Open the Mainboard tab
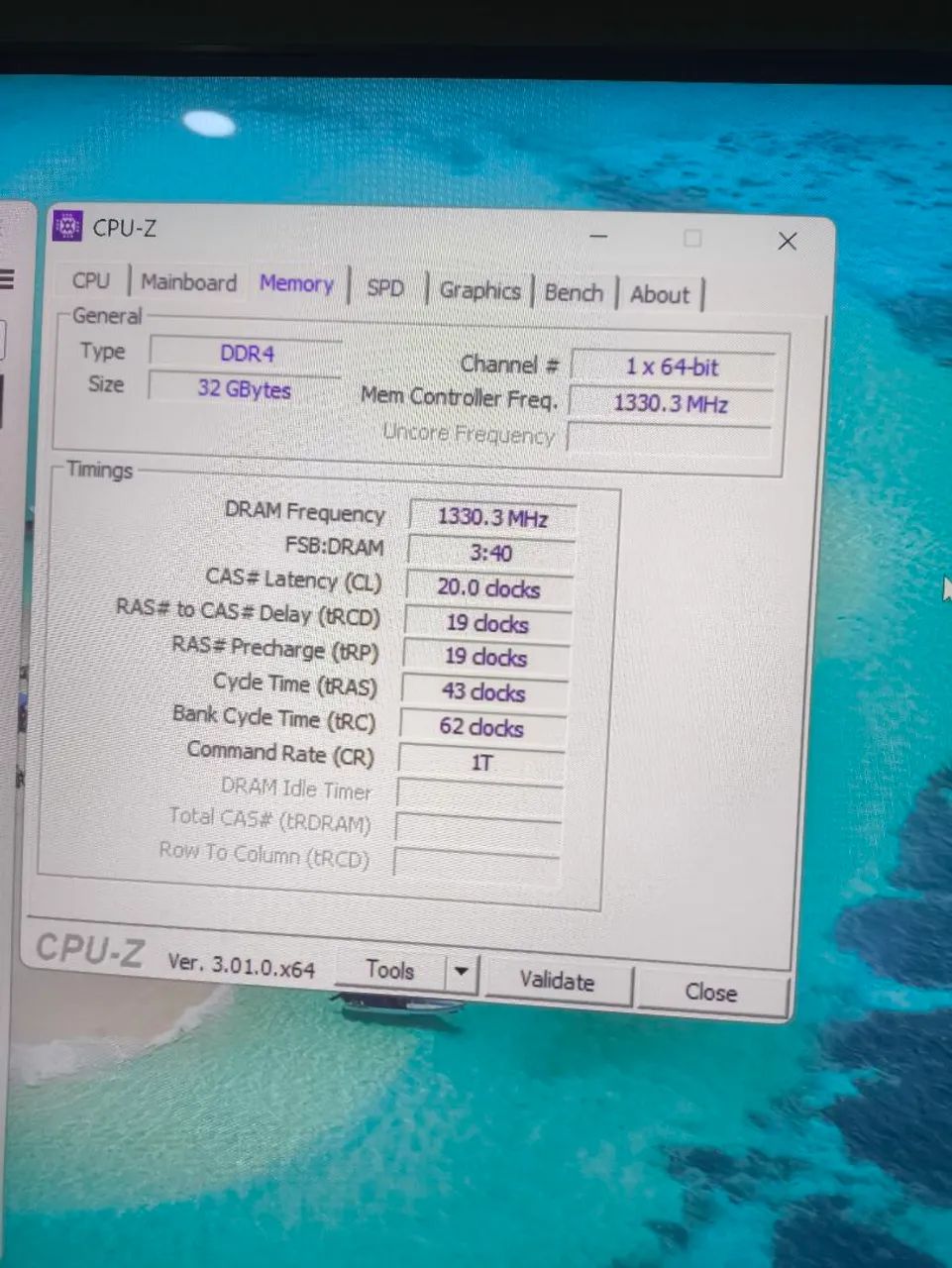This screenshot has width=952, height=1268. [188, 282]
